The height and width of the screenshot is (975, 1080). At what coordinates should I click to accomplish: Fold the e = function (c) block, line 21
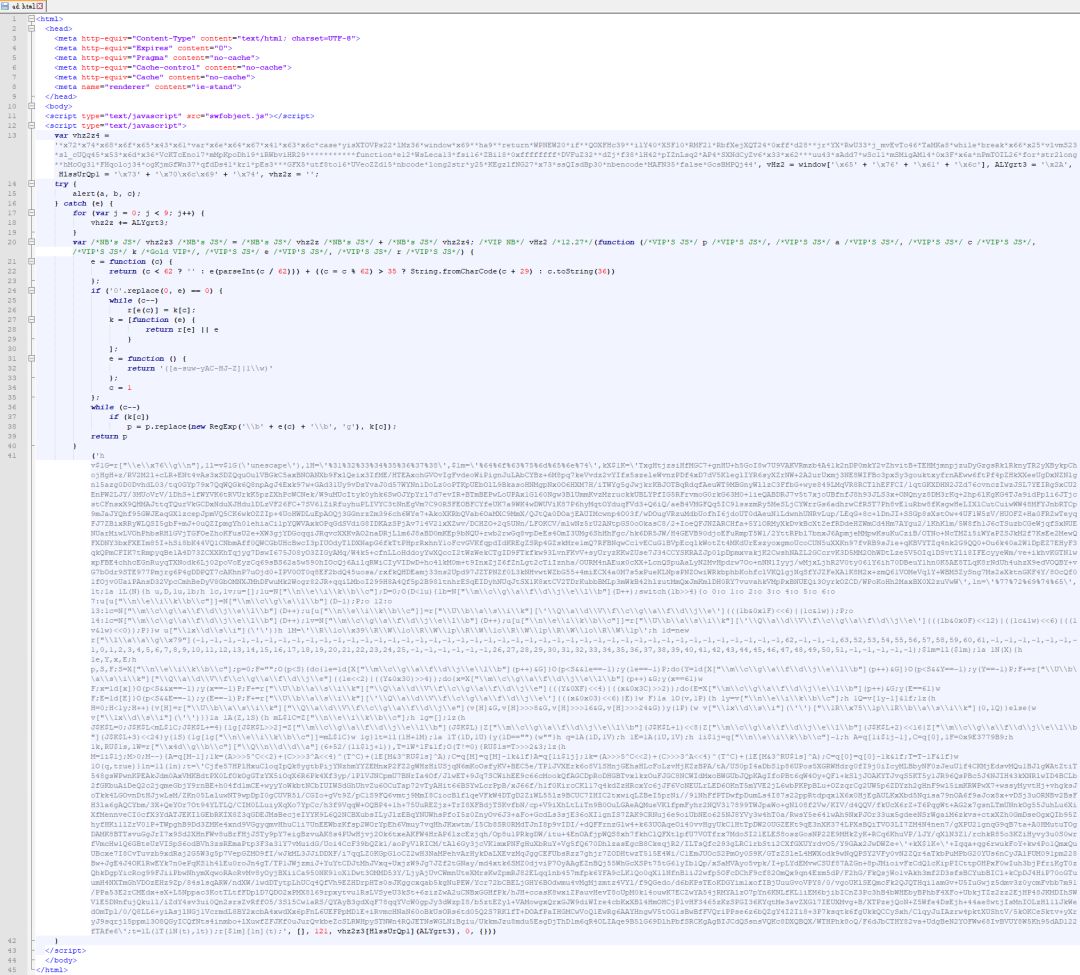(x=32, y=262)
